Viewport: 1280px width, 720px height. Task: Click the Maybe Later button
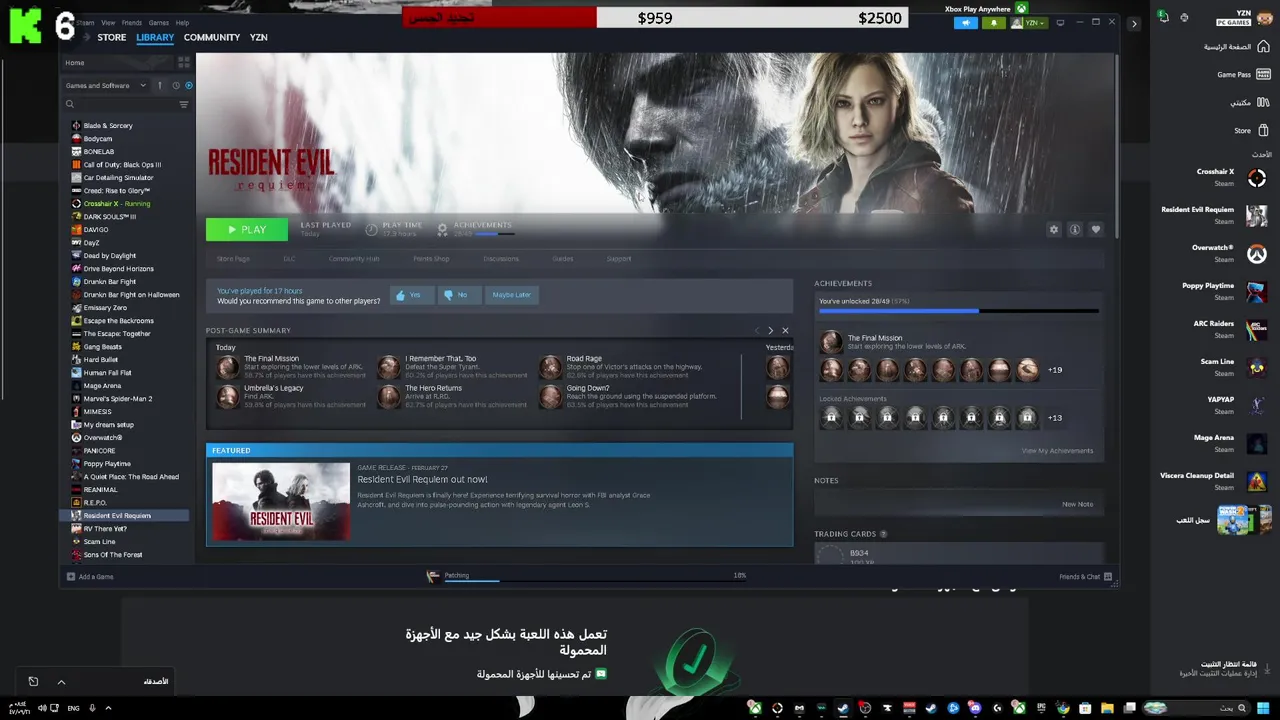pyautogui.click(x=512, y=295)
